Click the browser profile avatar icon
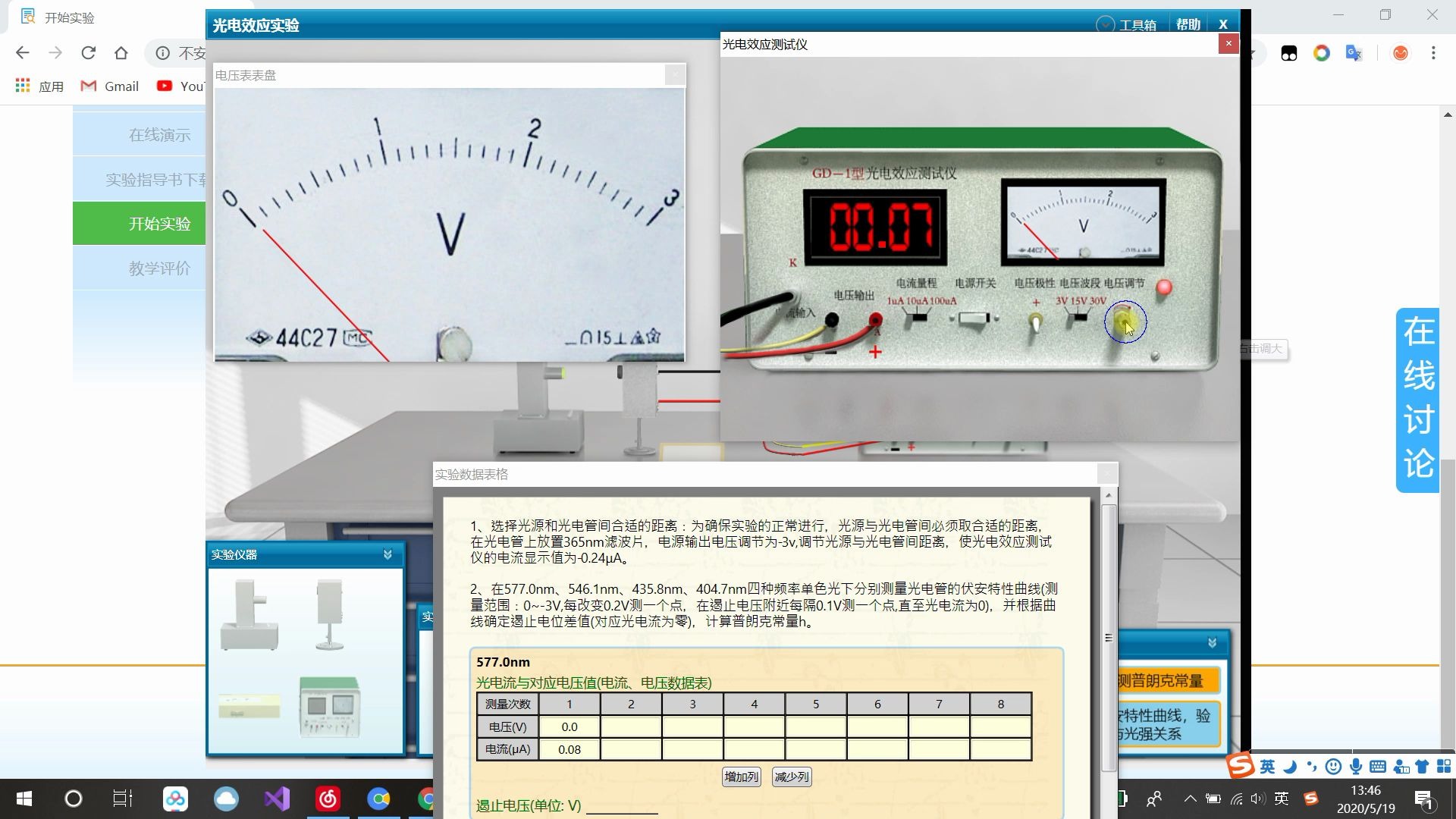 click(1401, 52)
